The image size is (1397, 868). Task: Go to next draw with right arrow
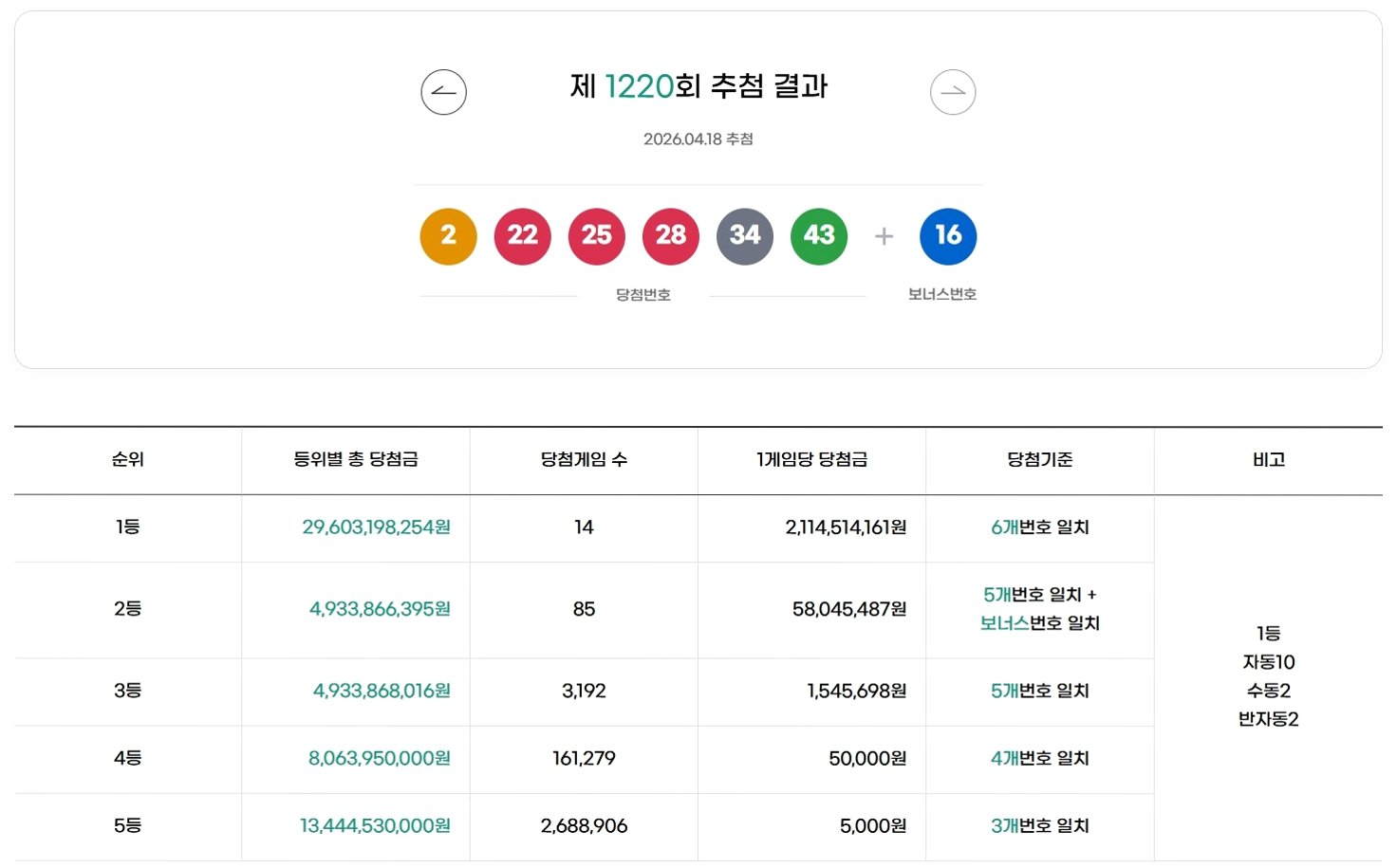point(953,92)
